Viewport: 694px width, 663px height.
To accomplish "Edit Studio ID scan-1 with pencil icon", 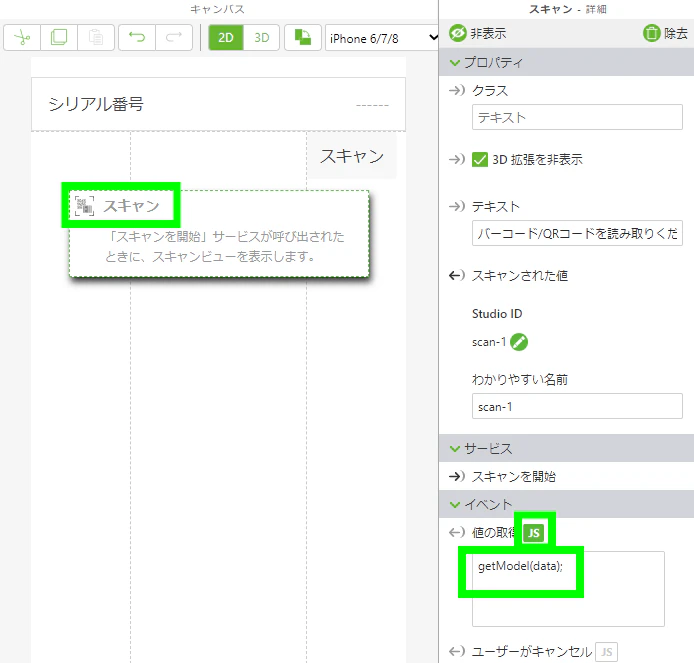I will click(519, 342).
